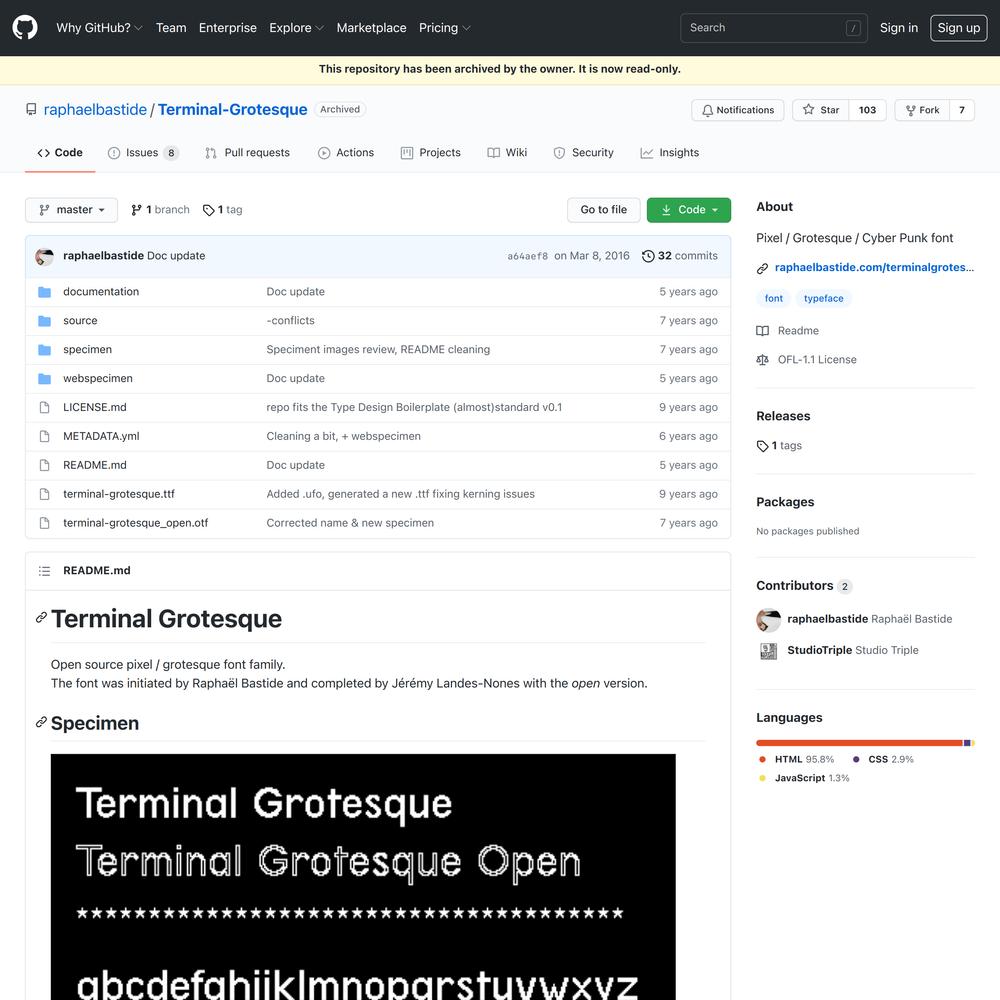Open the 32 commits history link
Viewport: 1000px width, 1000px height.
(680, 256)
